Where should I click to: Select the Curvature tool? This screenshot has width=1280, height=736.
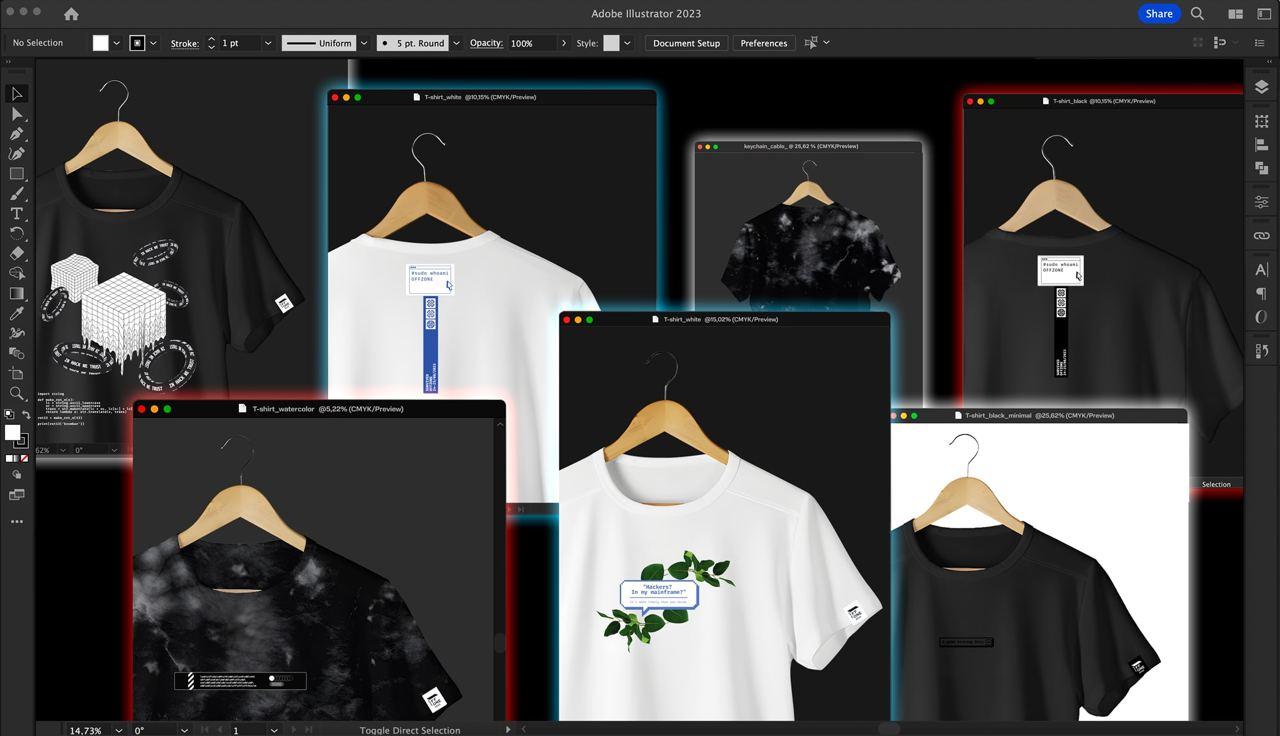[x=17, y=154]
